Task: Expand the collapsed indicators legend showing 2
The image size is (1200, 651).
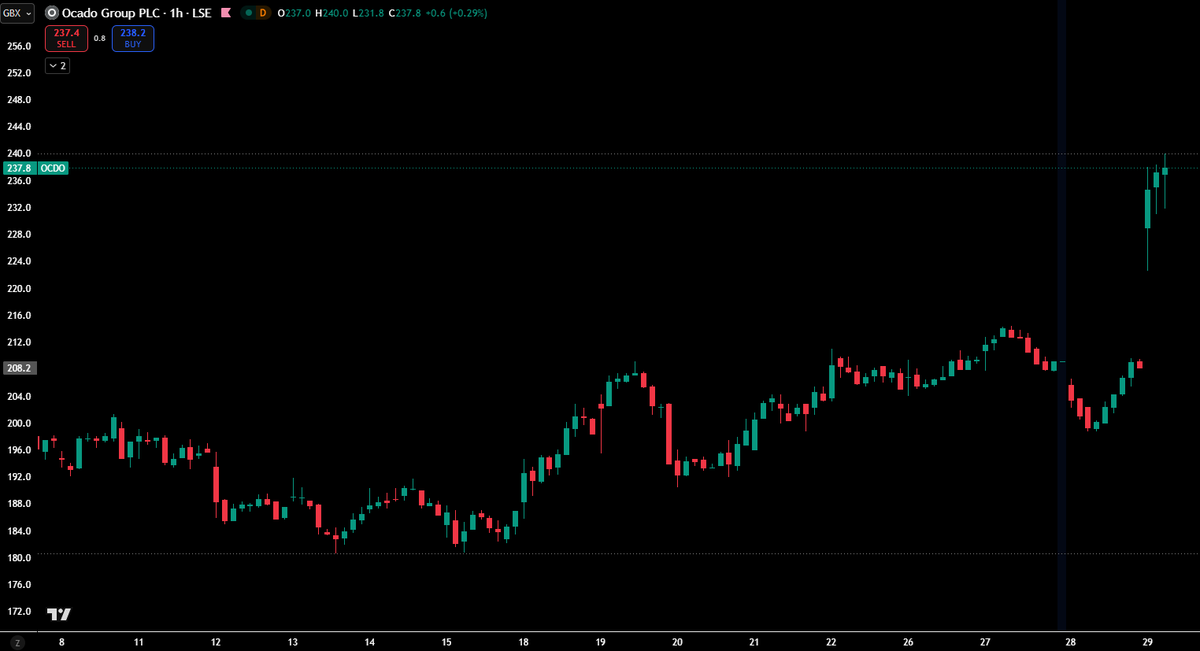Action: 58,65
